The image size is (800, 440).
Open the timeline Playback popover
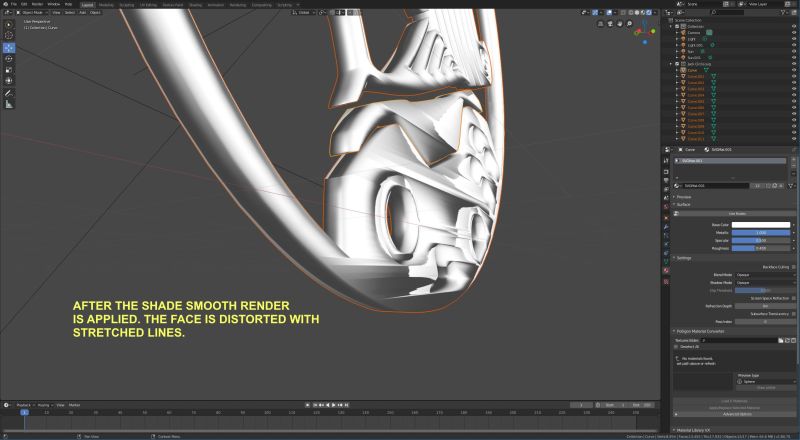(x=24, y=405)
